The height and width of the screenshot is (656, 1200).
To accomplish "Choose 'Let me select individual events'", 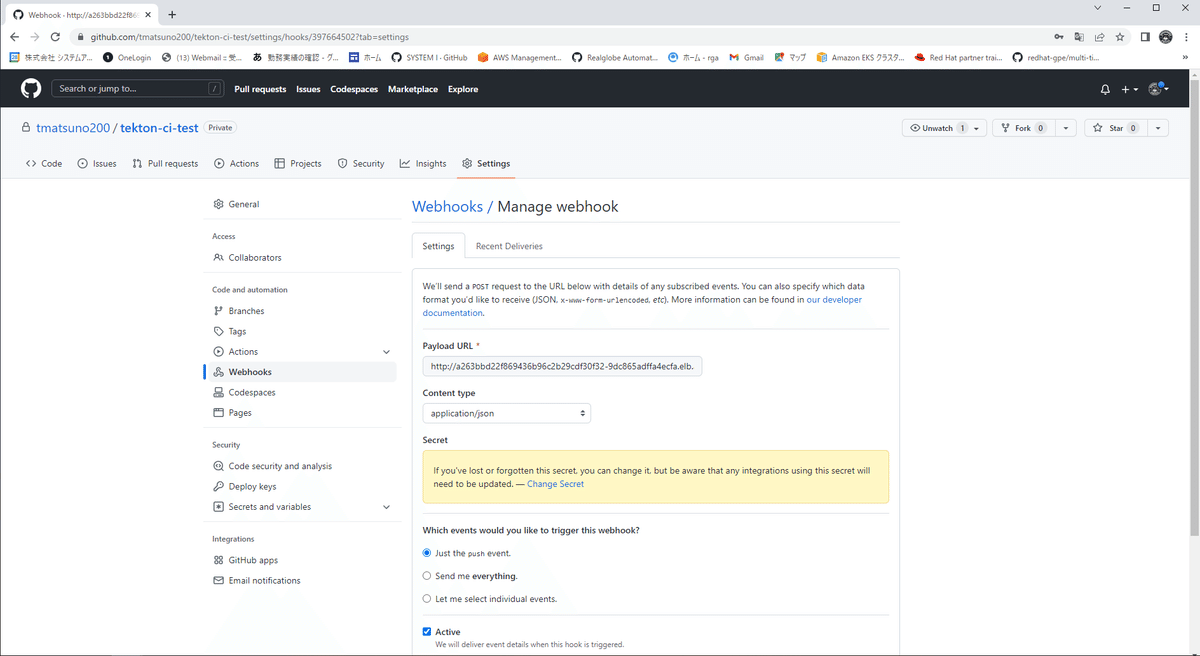I will pyautogui.click(x=426, y=598).
